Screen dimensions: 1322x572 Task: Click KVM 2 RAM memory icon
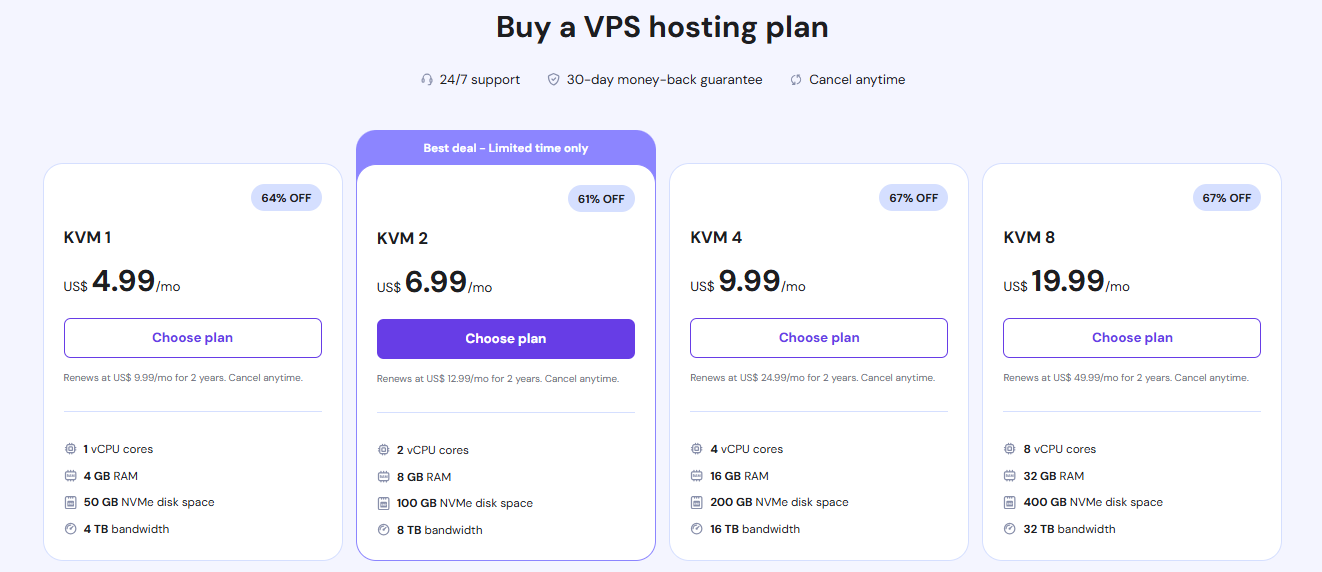pyautogui.click(x=384, y=477)
